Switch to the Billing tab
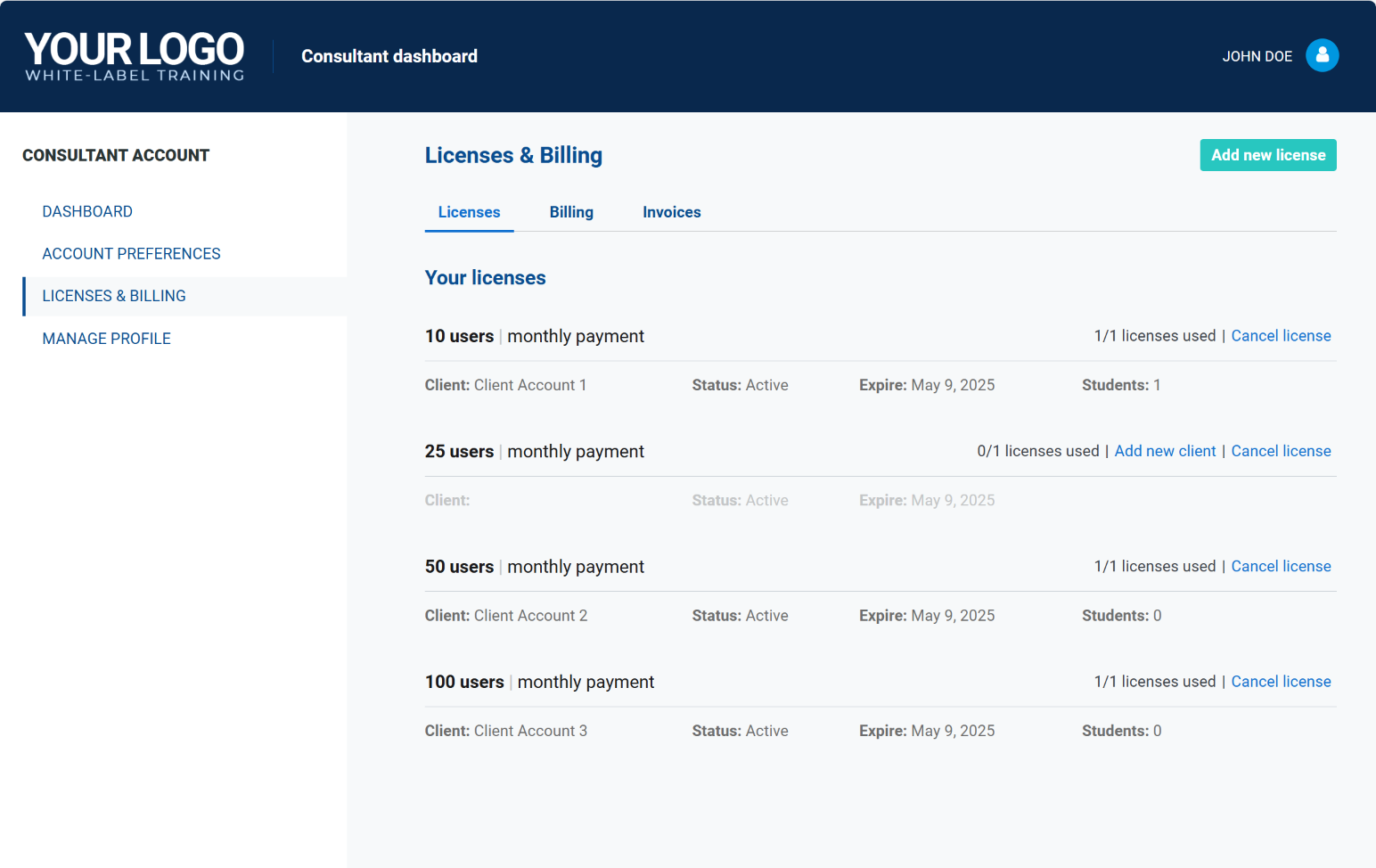 pyautogui.click(x=571, y=212)
